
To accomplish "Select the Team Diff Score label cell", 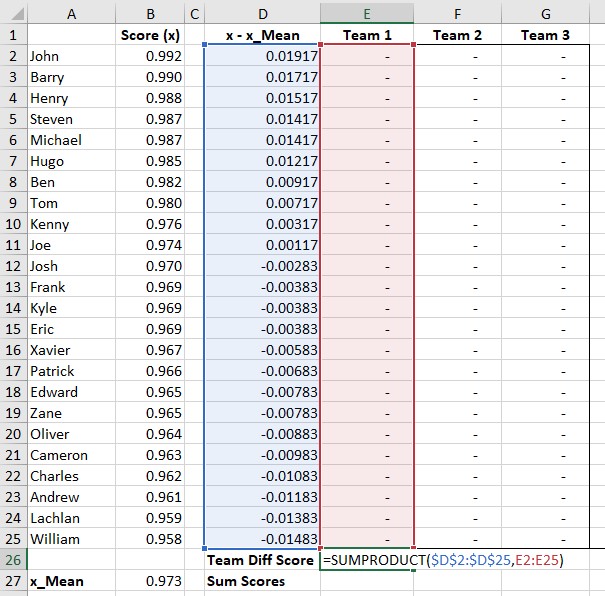I will pos(262,560).
